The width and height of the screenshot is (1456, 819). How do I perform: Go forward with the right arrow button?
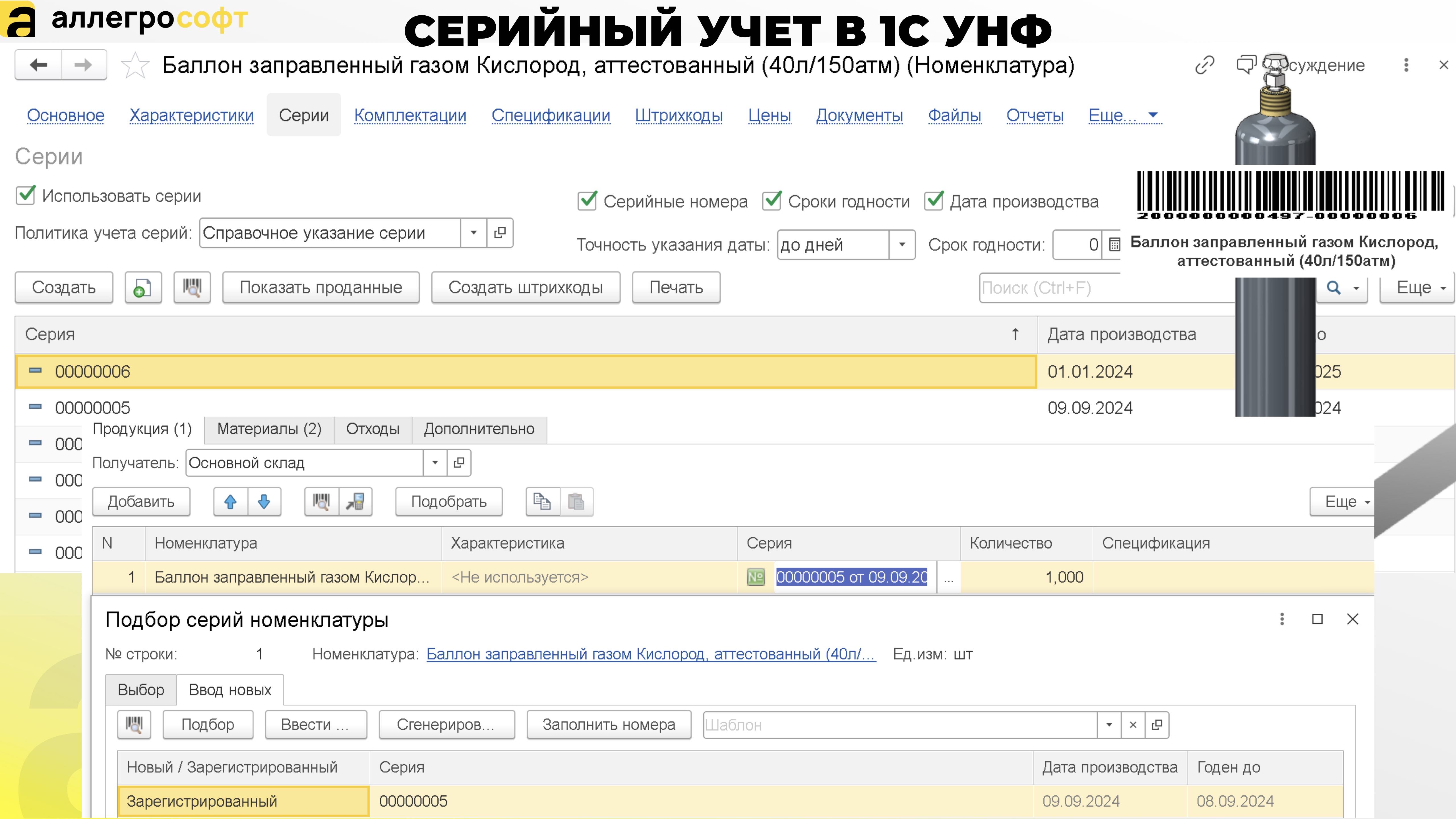84,65
